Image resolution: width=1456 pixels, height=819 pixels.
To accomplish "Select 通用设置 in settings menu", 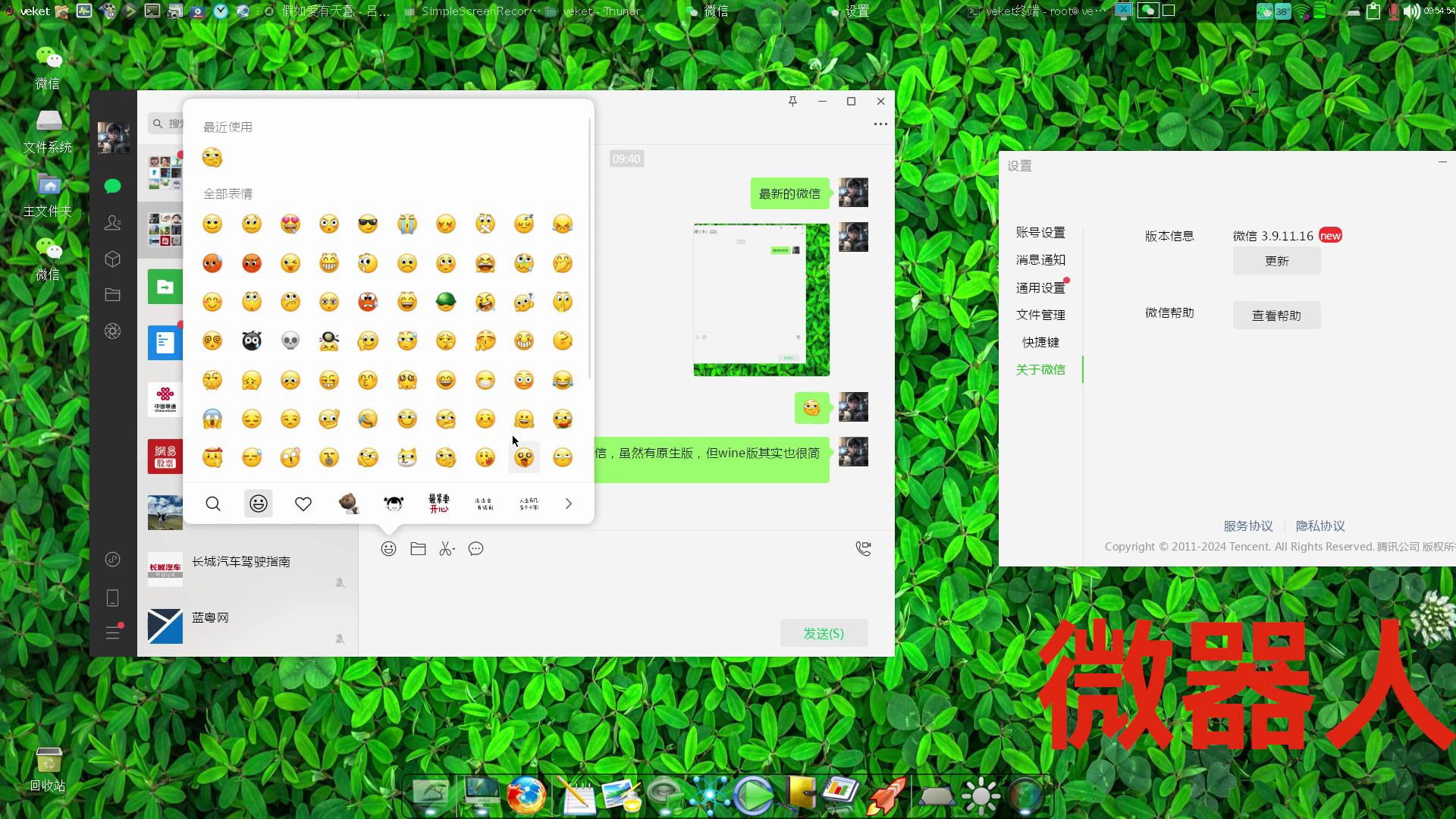I will (x=1041, y=288).
